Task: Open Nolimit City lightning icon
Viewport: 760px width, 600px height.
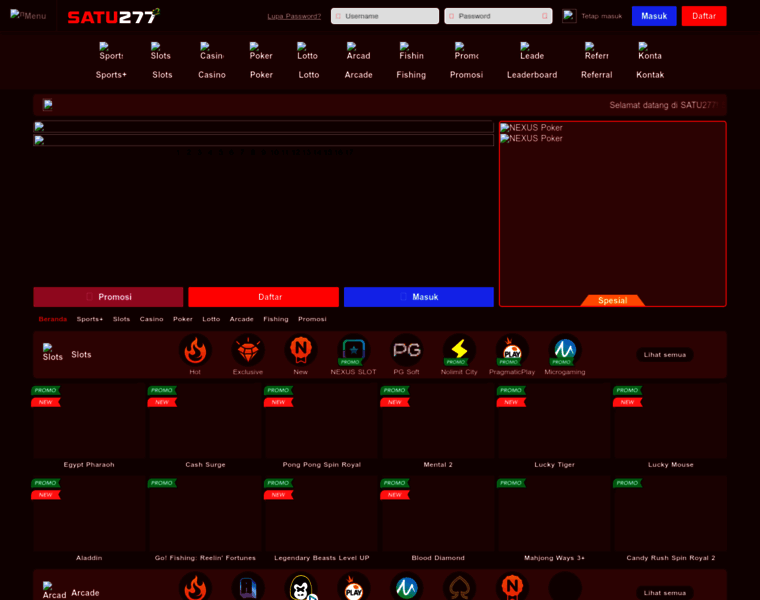Action: pos(459,350)
